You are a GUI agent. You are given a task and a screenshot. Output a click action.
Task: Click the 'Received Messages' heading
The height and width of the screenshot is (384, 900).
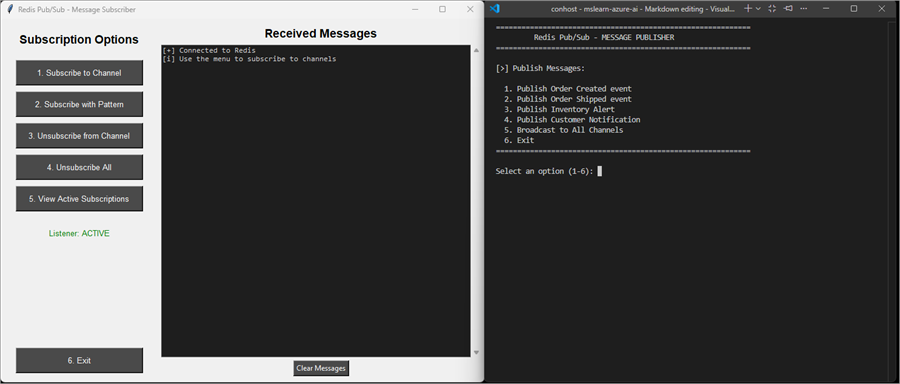point(321,33)
